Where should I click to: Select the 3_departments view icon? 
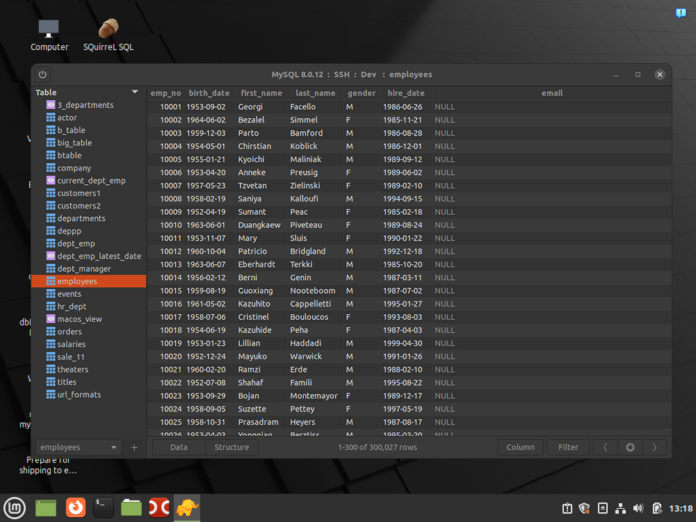[51, 105]
